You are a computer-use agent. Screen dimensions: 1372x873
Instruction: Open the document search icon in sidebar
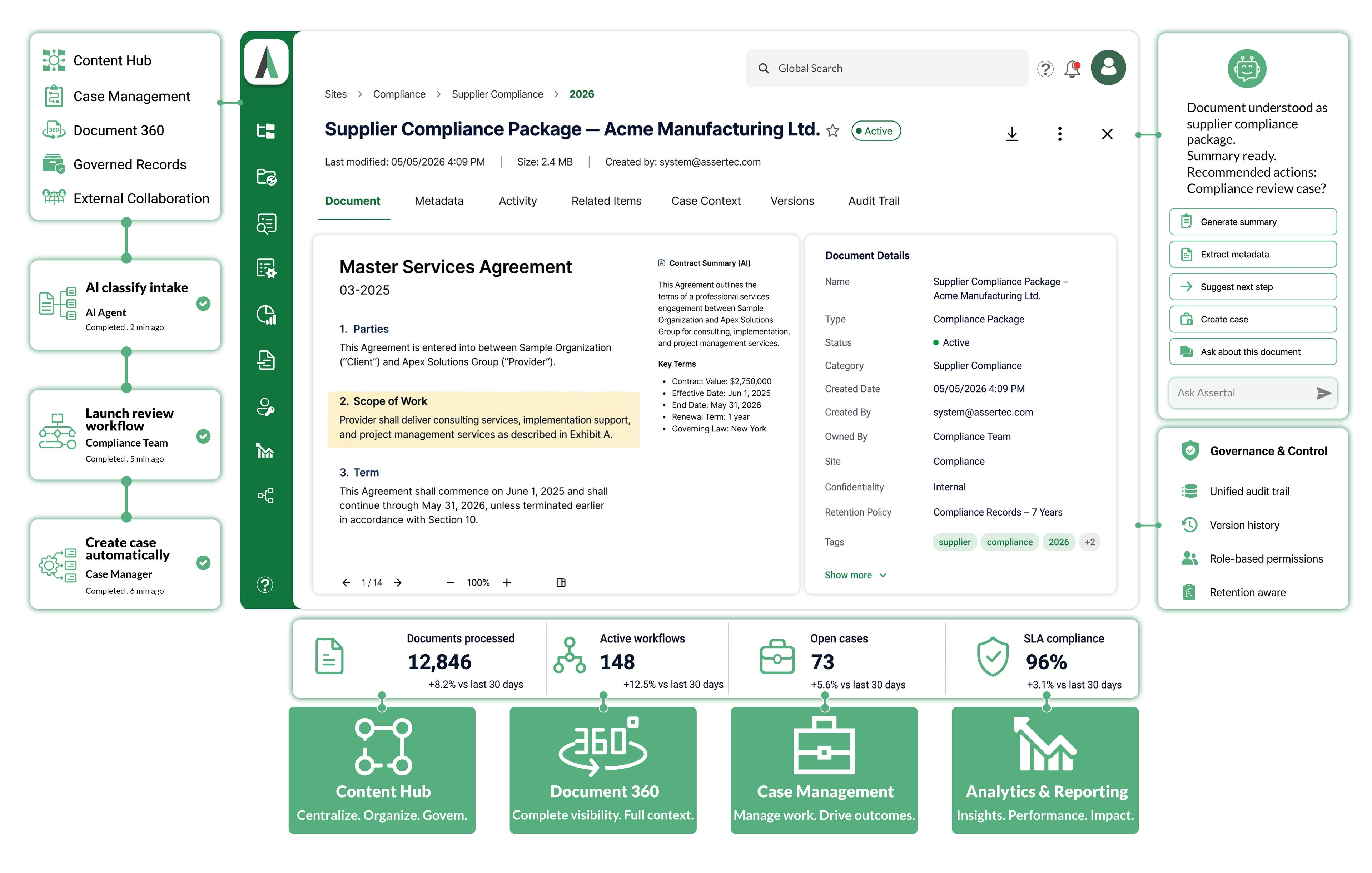(x=266, y=223)
